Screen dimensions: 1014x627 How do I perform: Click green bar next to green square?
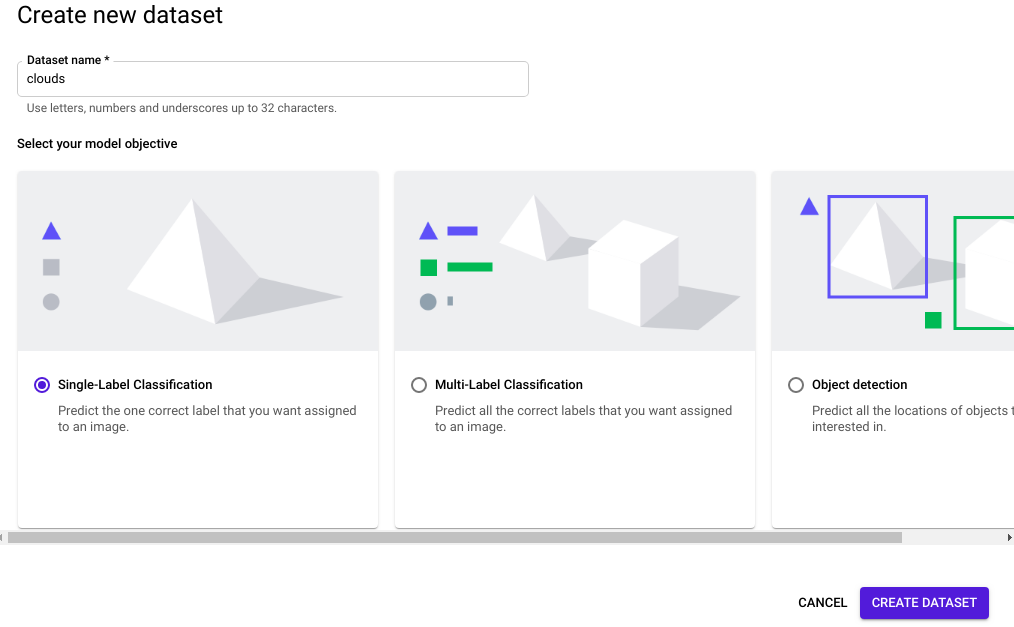pos(470,267)
